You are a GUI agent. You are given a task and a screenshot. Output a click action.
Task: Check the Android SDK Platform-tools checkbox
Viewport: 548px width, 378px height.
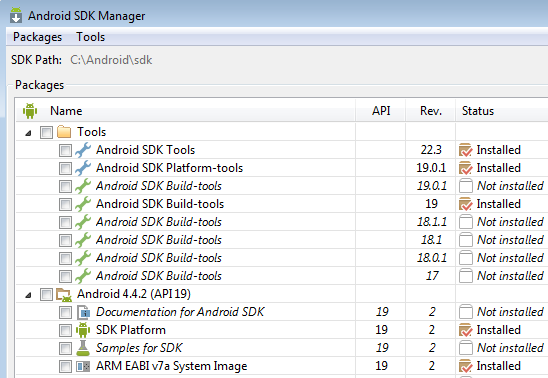pyautogui.click(x=65, y=168)
